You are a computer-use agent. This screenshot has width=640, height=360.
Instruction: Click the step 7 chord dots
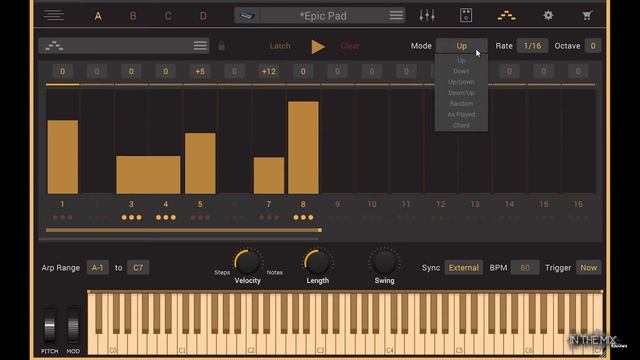tap(269, 218)
